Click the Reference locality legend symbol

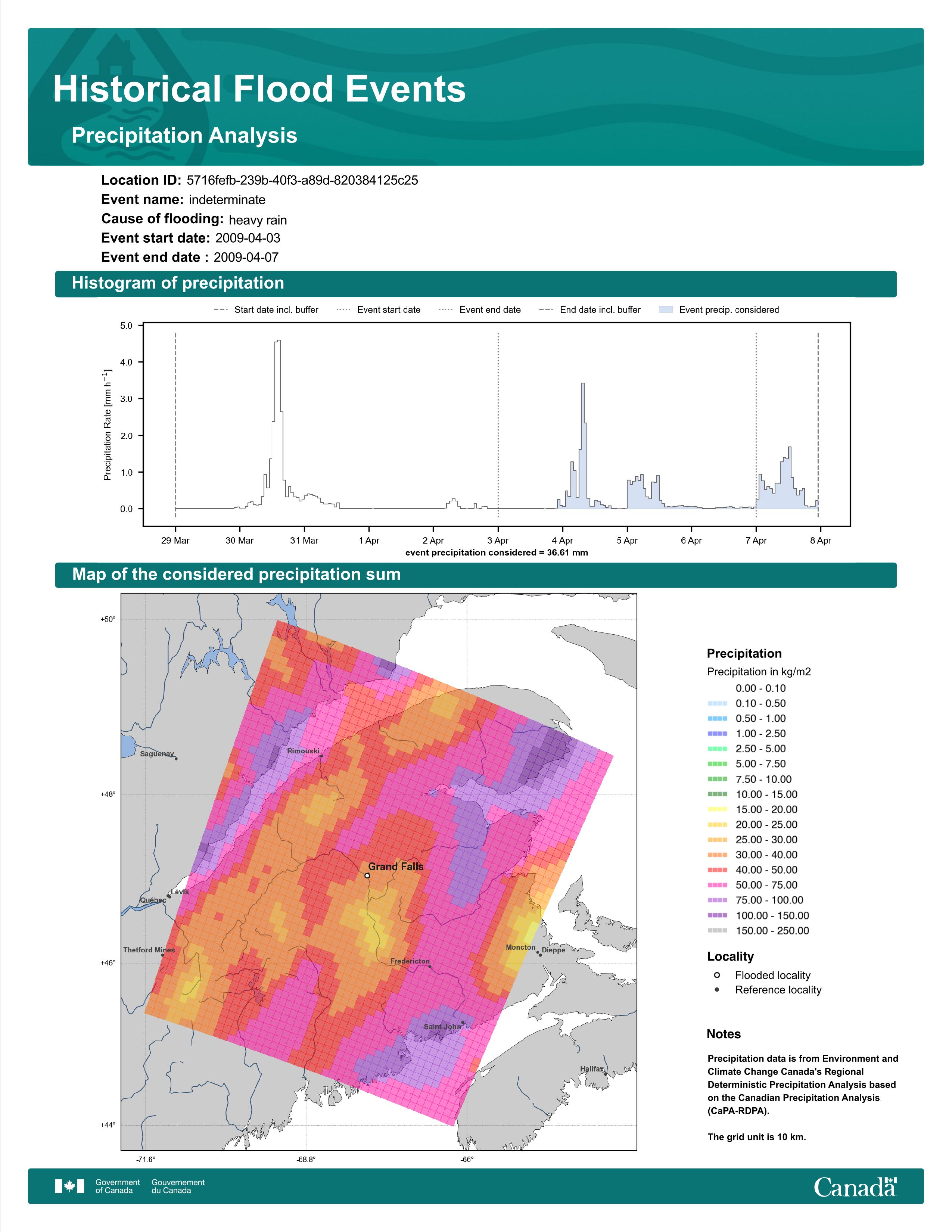pyautogui.click(x=717, y=990)
